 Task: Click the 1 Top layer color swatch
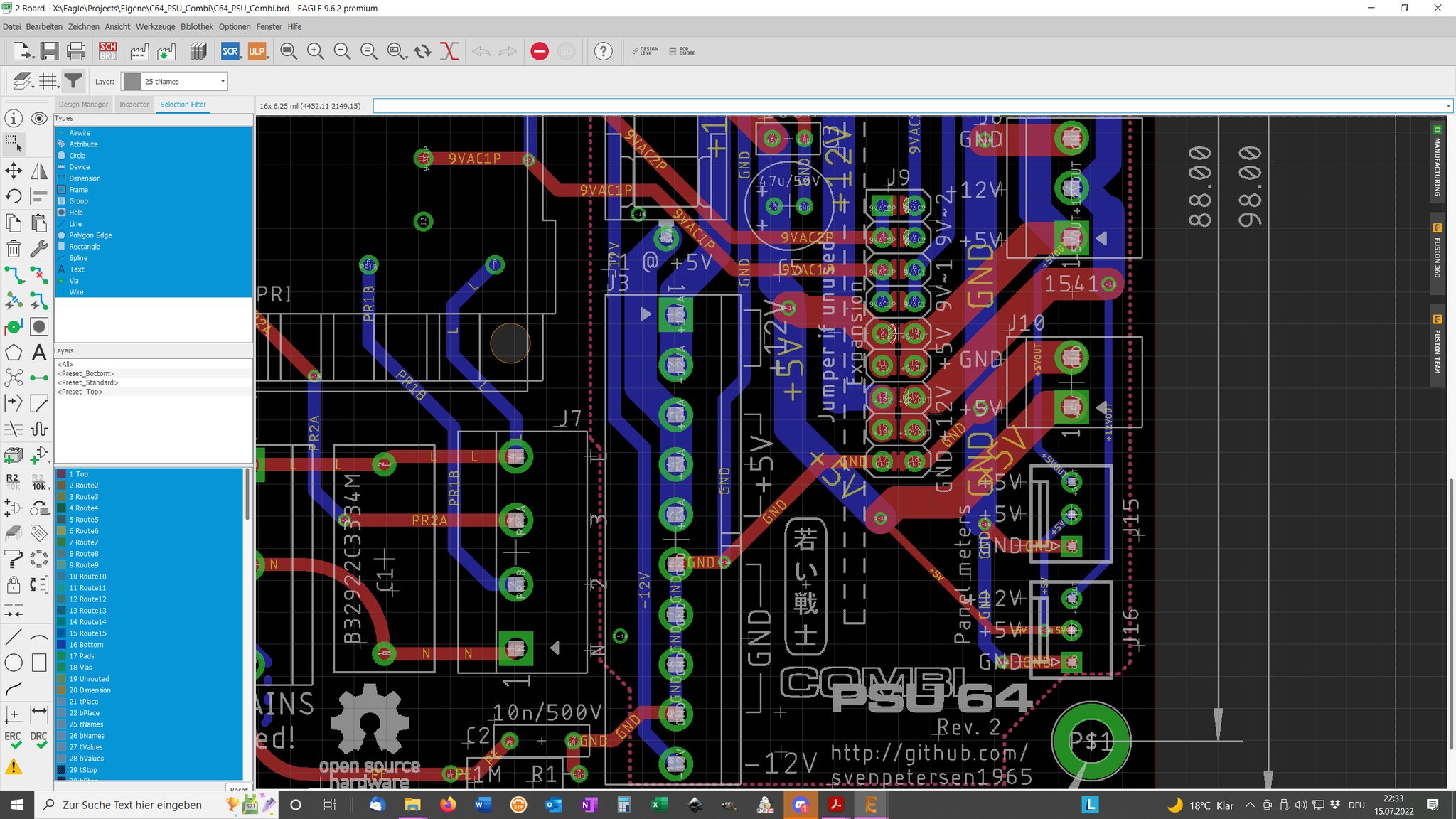pyautogui.click(x=62, y=474)
